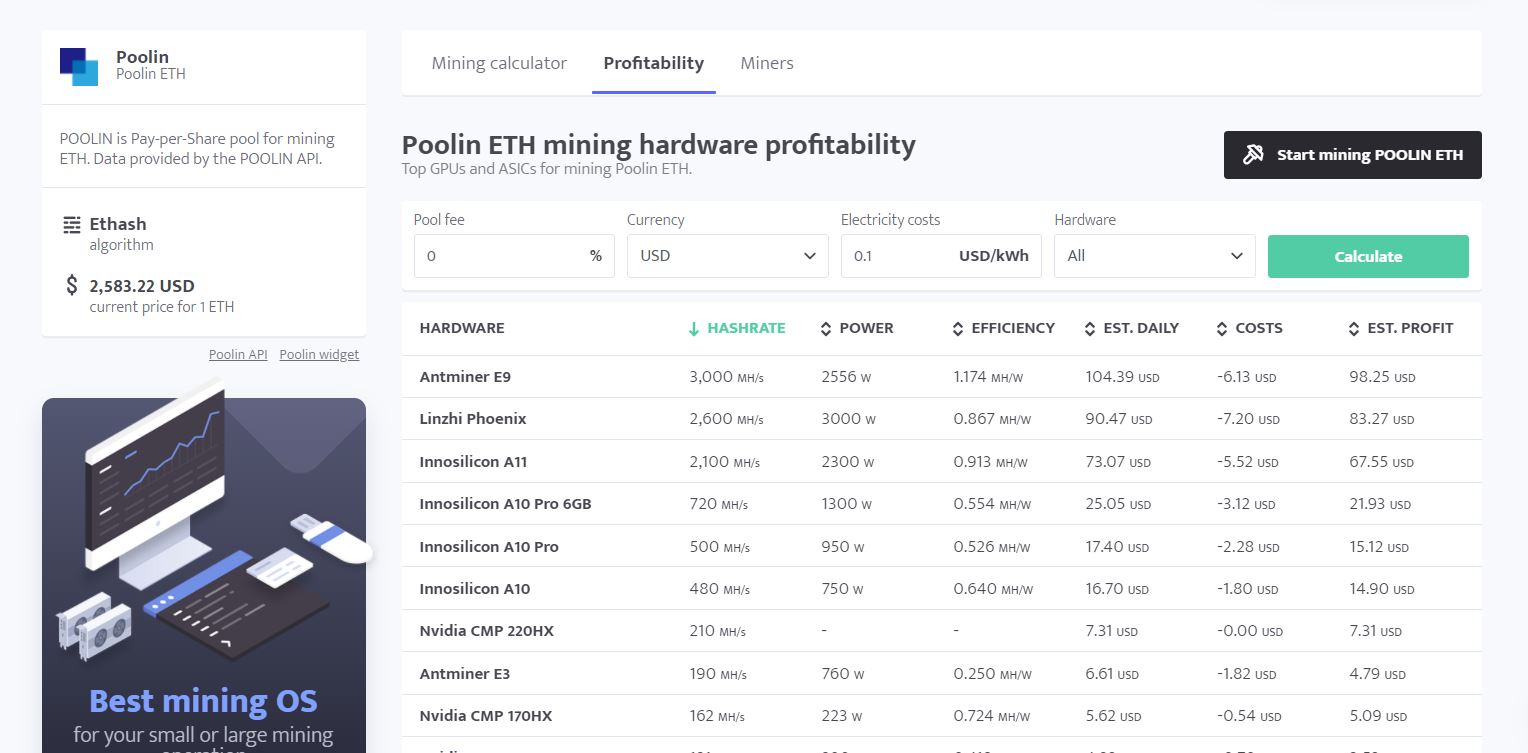The image size is (1528, 753).
Task: Click the 25.05 USD daily estimate
Action: point(1118,504)
